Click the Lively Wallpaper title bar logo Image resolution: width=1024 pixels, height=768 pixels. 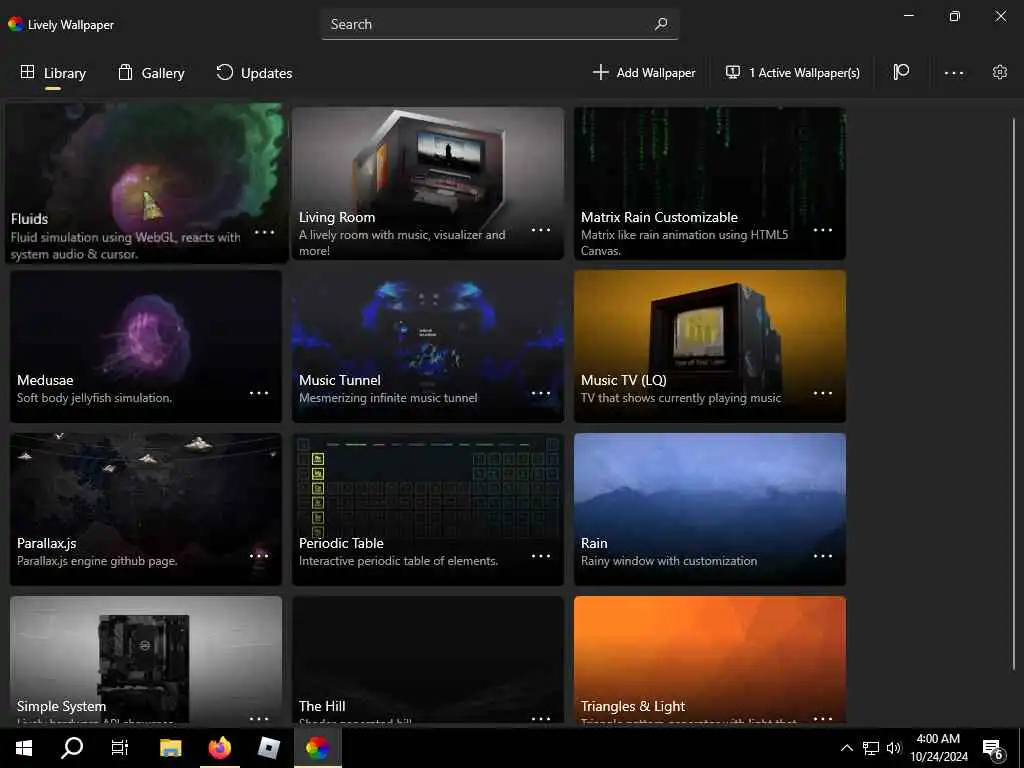15,24
